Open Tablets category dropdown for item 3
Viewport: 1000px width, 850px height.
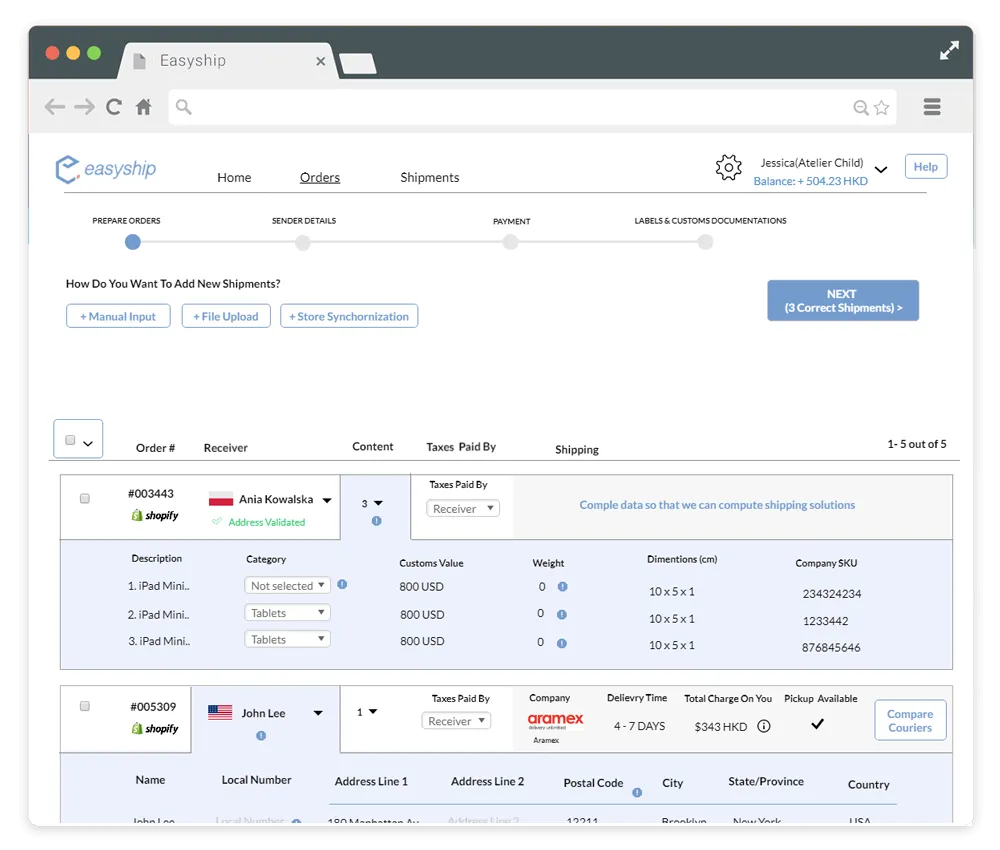point(287,639)
